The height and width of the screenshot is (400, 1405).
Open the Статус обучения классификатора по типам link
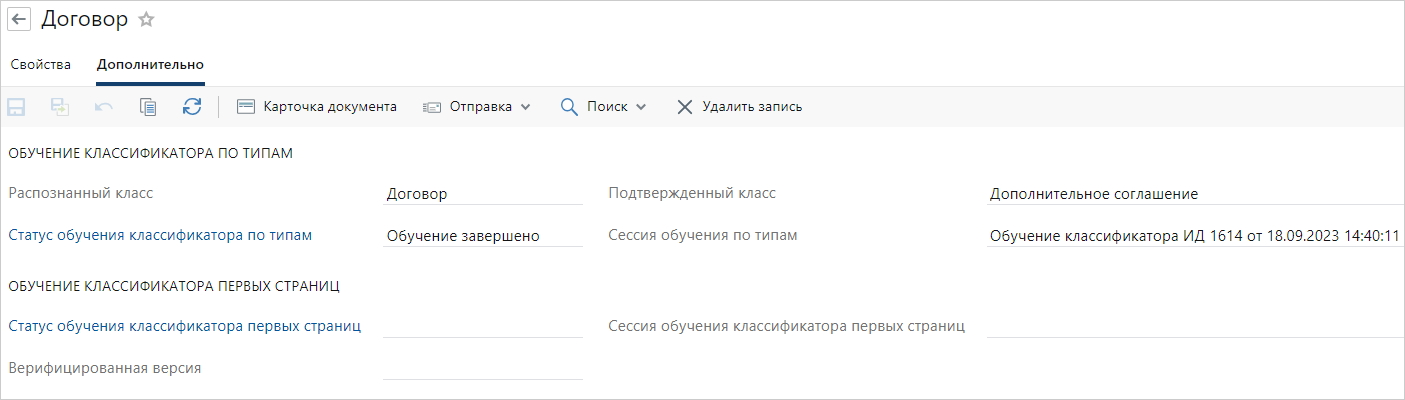(160, 235)
